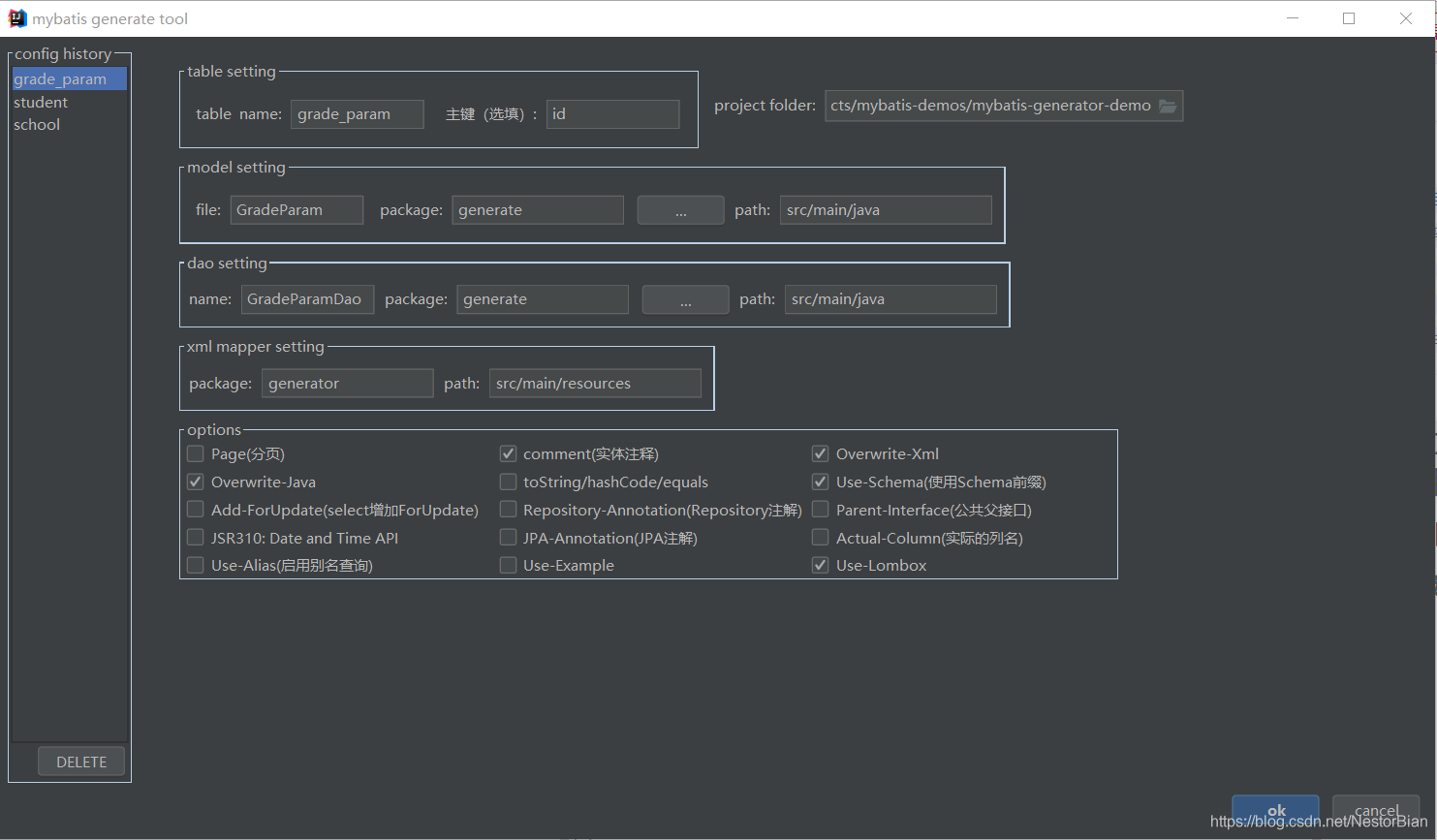This screenshot has width=1437, height=840.
Task: Enable the Page(分页) option
Action: click(195, 453)
